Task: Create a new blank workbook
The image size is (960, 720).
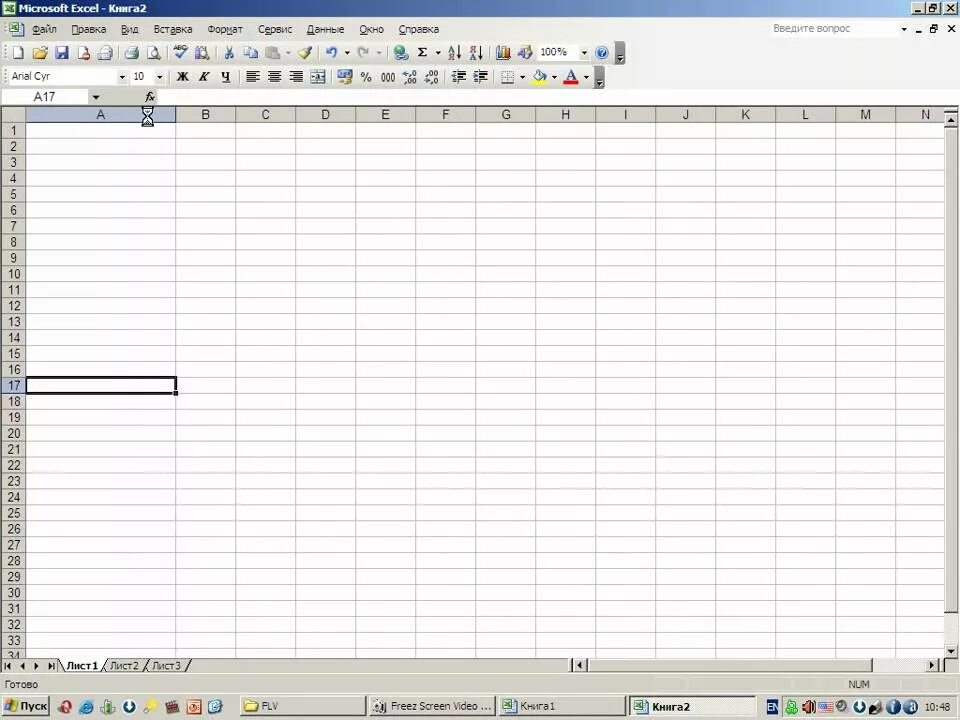Action: [18, 53]
